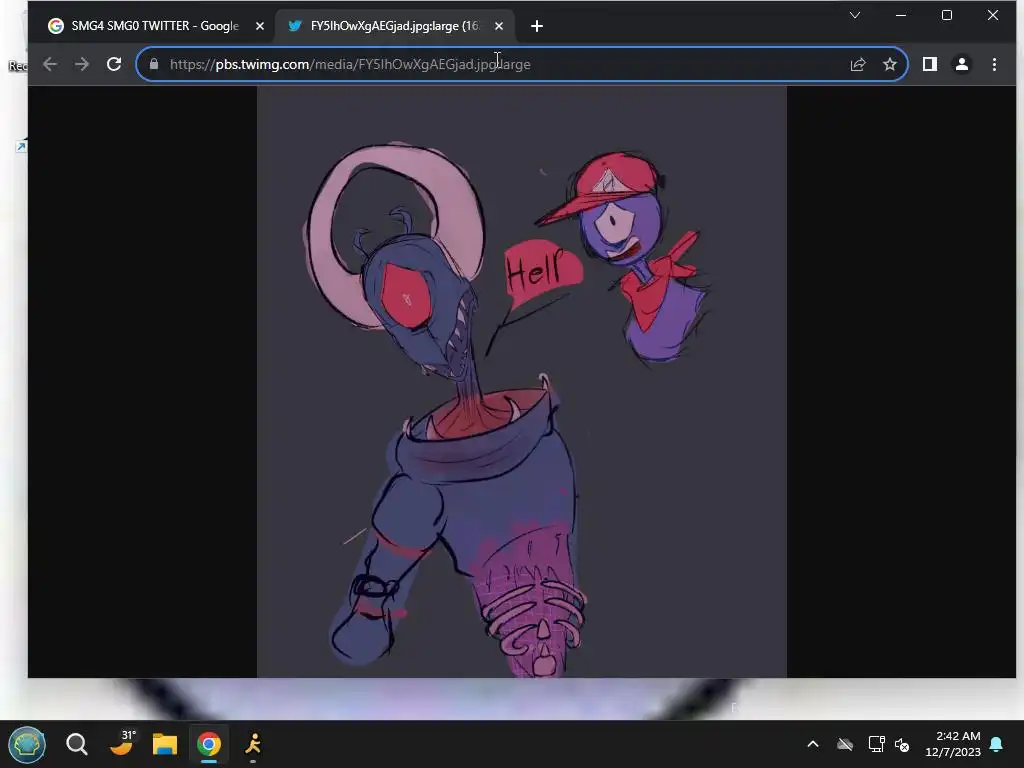Image resolution: width=1024 pixels, height=768 pixels.
Task: Open the notifications bell icon
Action: 997,744
